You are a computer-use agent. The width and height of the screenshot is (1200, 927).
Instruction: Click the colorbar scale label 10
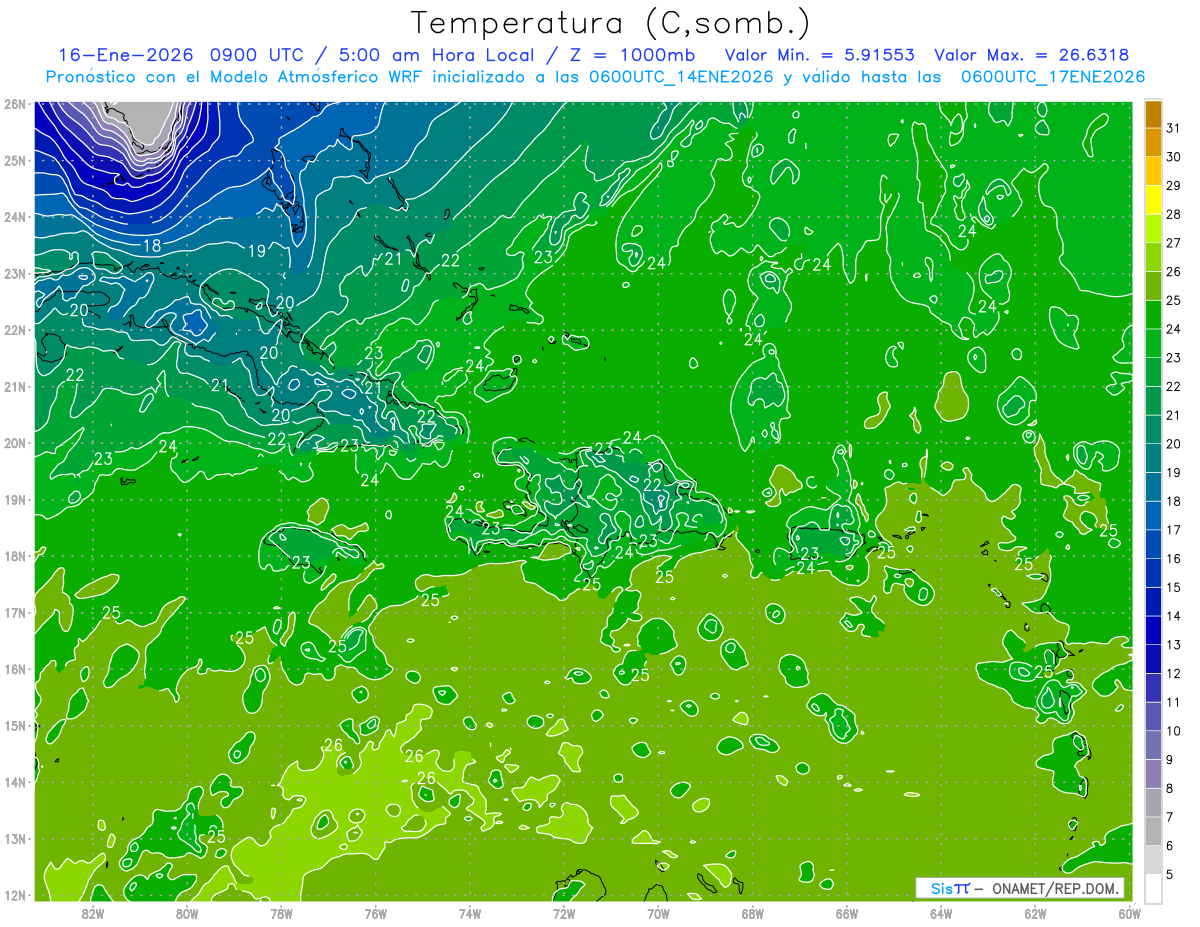(x=1174, y=731)
